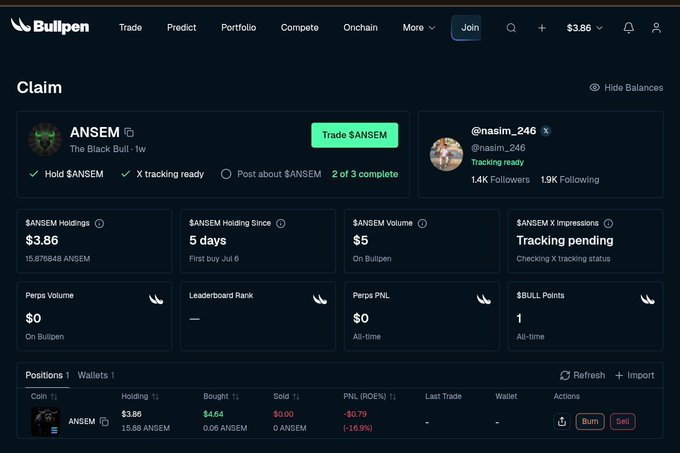Switch to the Positions tab
Viewport: 680px width, 453px height.
[x=47, y=375]
